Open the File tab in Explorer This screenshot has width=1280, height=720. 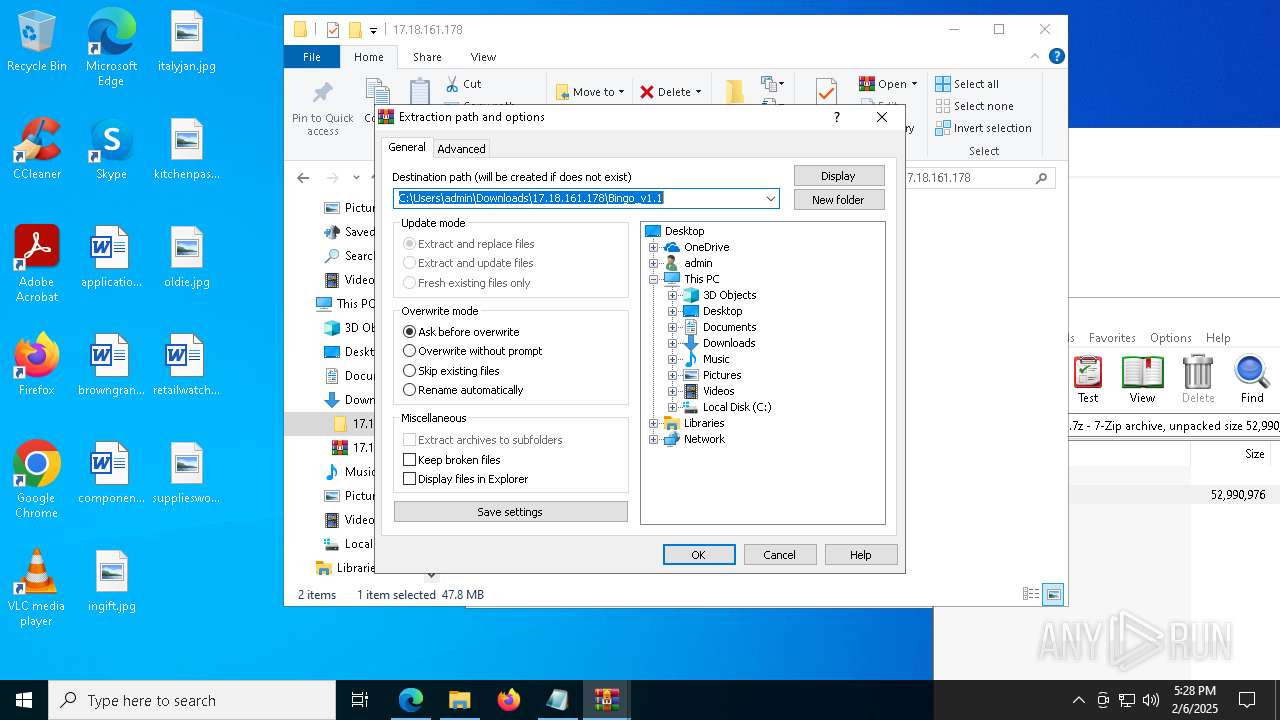tap(312, 57)
